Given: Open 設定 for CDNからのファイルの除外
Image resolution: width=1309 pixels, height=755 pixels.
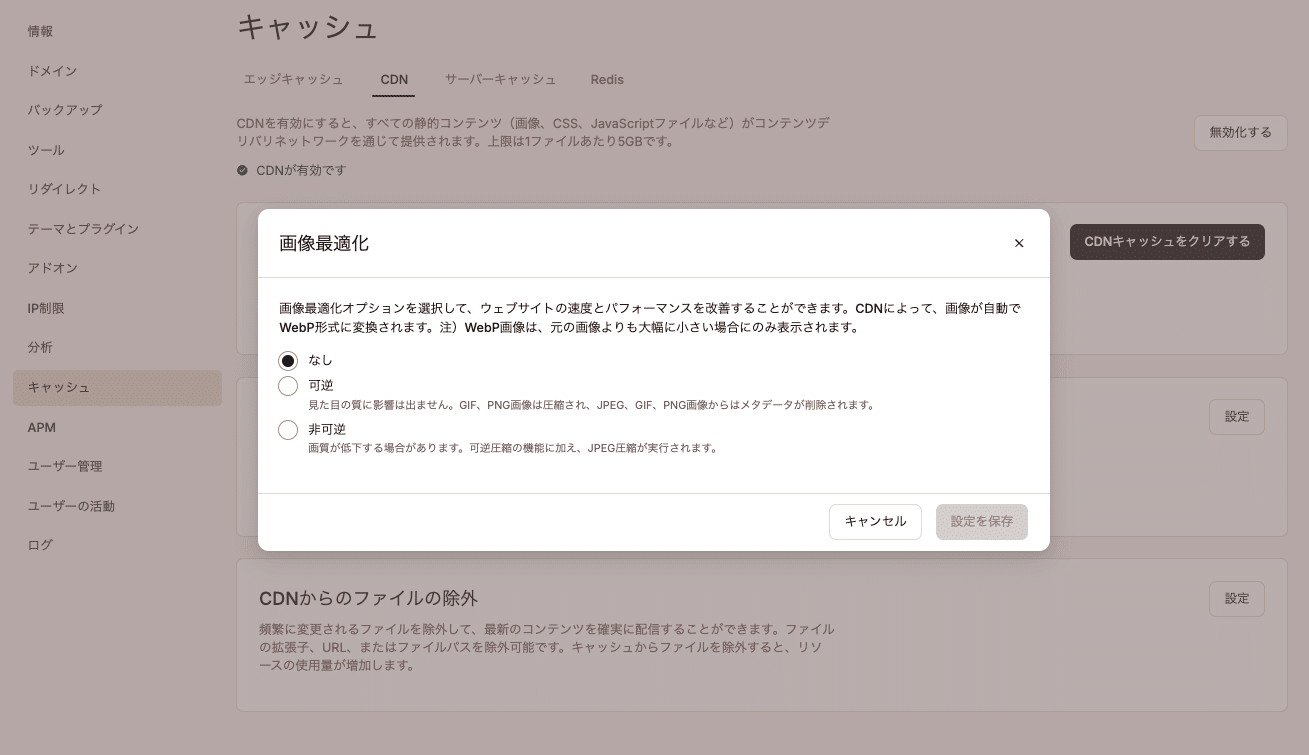Looking at the screenshot, I should [1237, 599].
